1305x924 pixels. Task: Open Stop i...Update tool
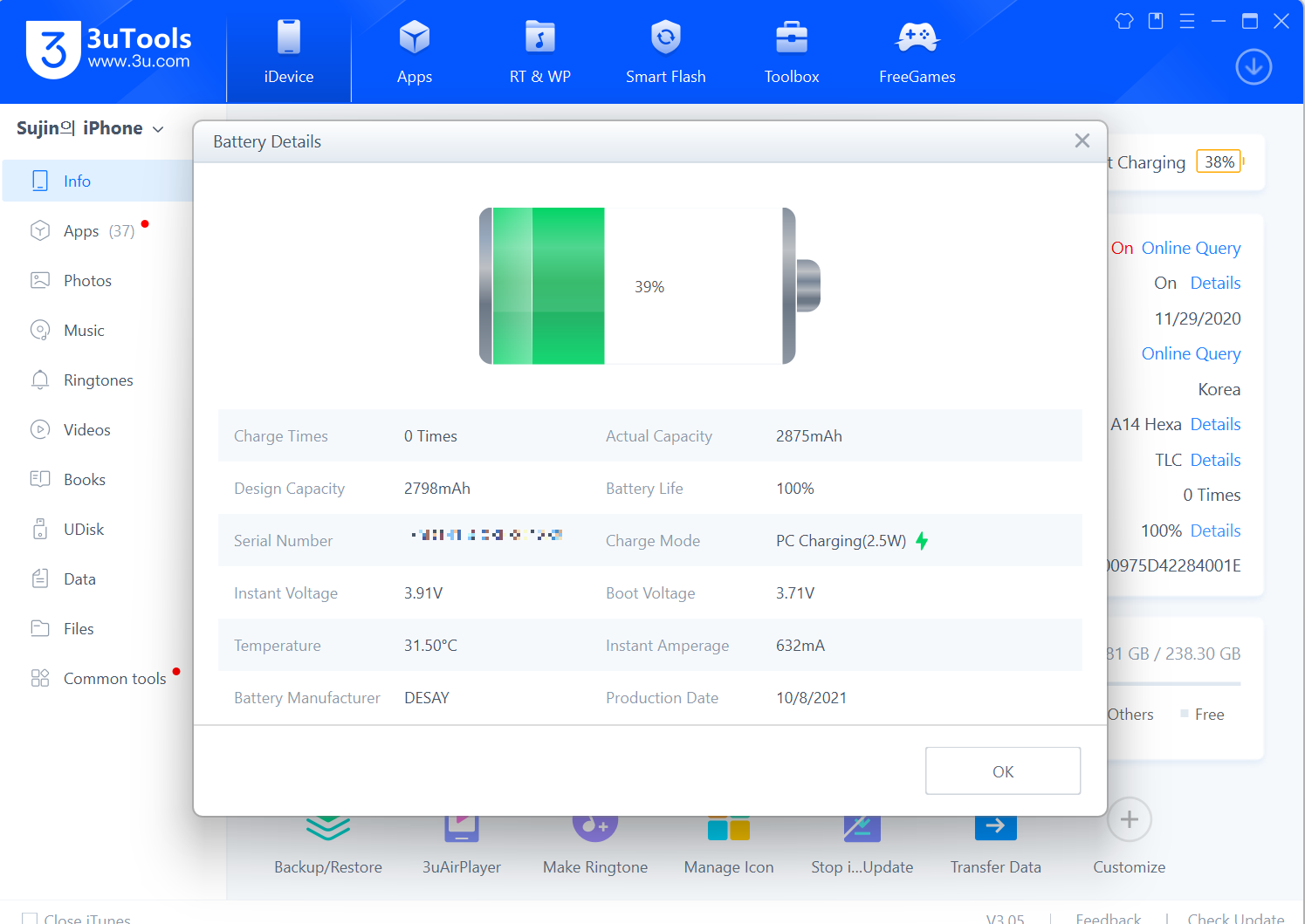click(x=862, y=845)
